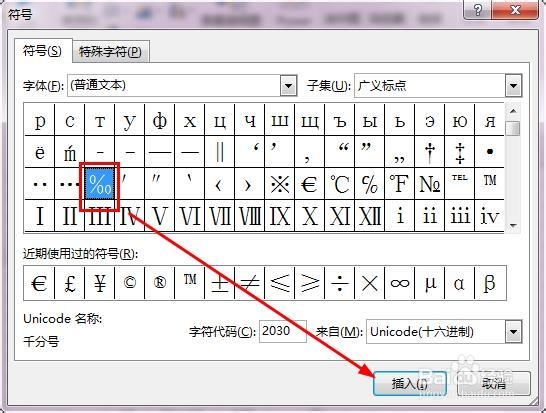Click the reference mark ※ symbol
The image size is (546, 413).
[280, 184]
